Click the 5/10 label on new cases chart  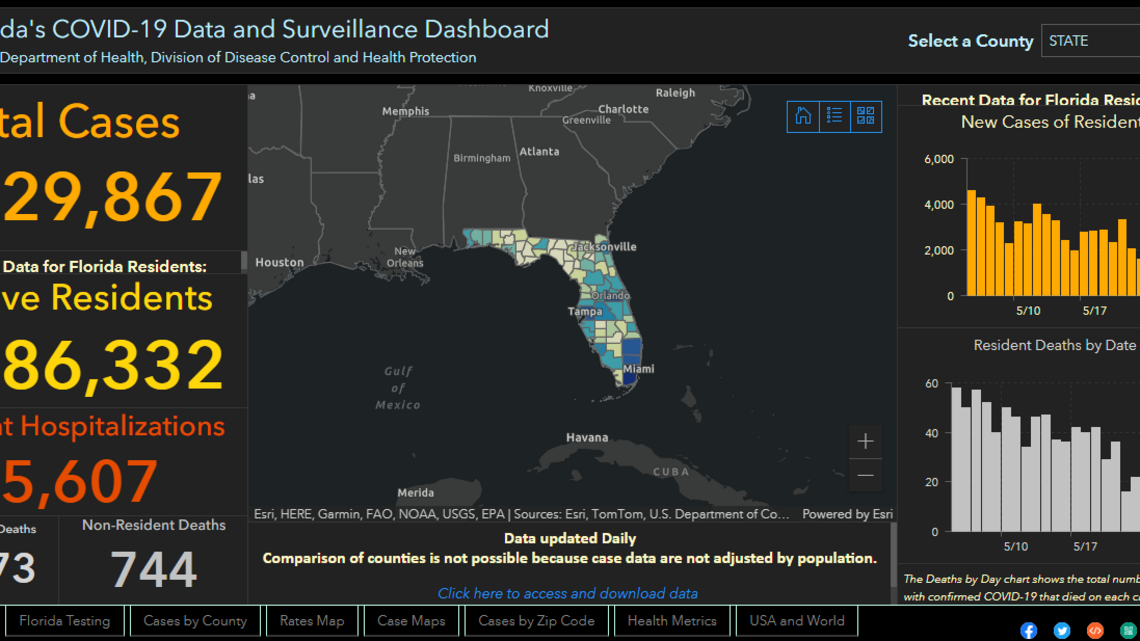(1028, 311)
